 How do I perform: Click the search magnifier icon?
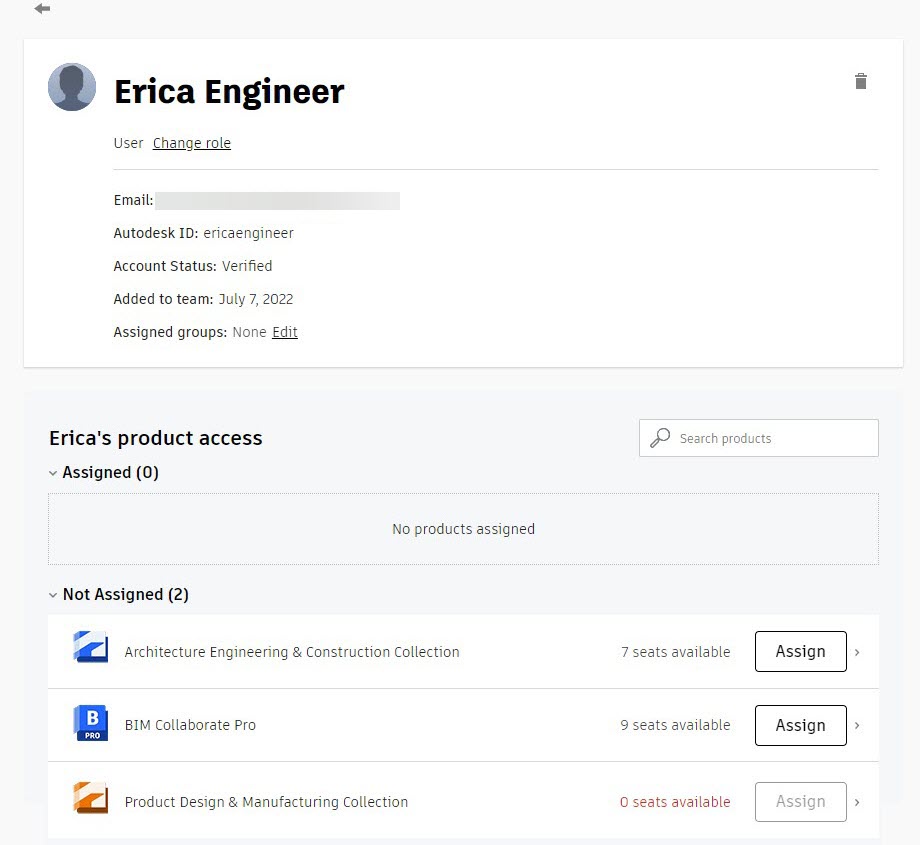[x=660, y=438]
